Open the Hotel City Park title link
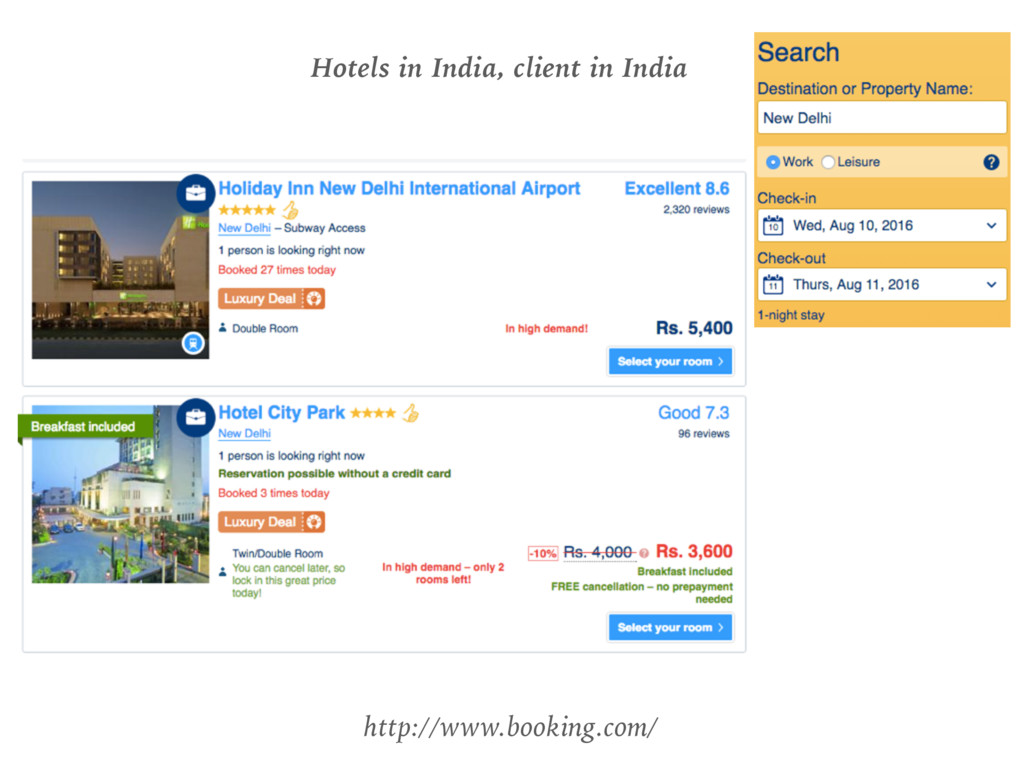The height and width of the screenshot is (768, 1024). click(281, 413)
